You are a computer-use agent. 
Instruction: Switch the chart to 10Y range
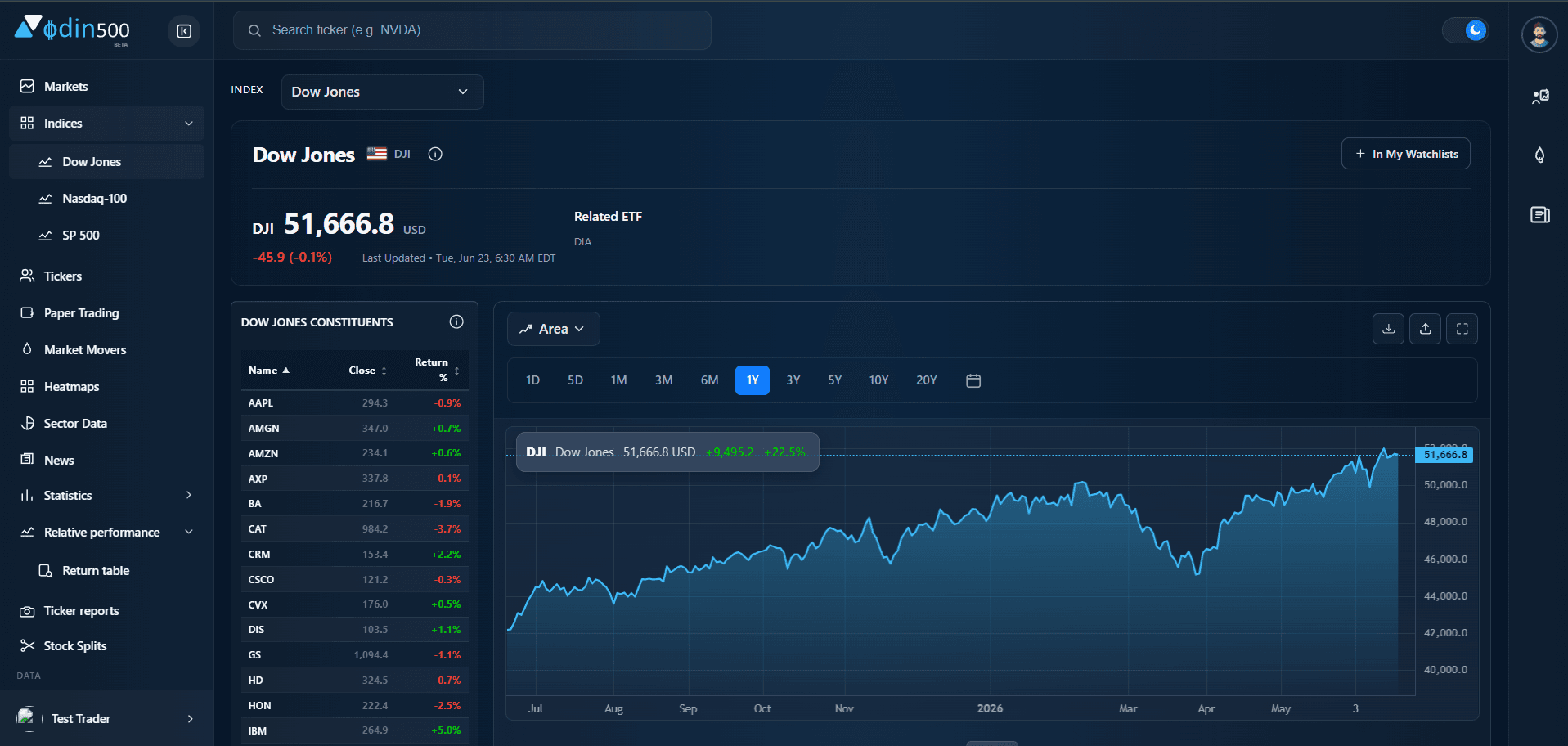tap(878, 380)
